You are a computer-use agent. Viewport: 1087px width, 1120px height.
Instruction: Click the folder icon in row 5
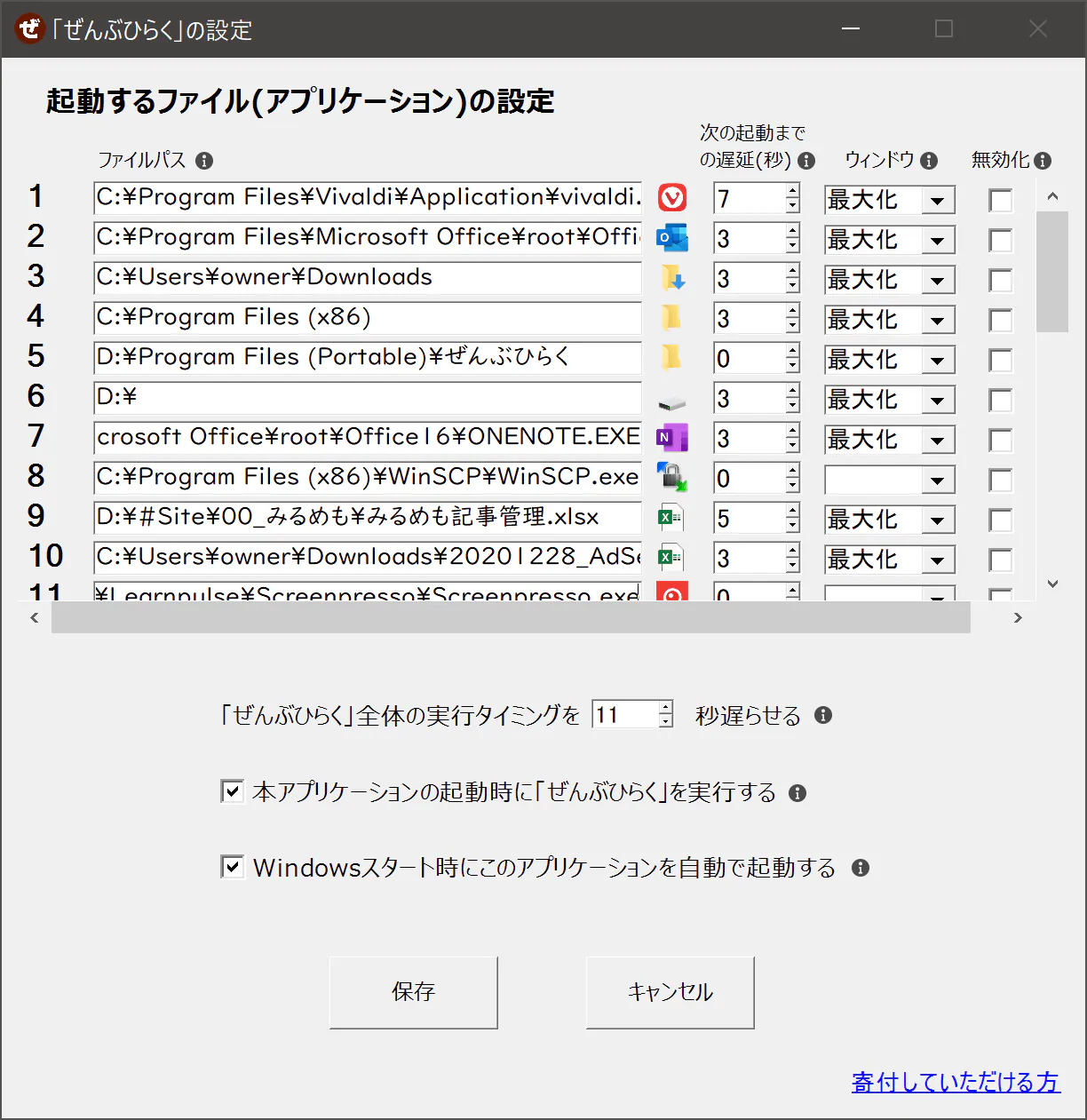coord(672,357)
